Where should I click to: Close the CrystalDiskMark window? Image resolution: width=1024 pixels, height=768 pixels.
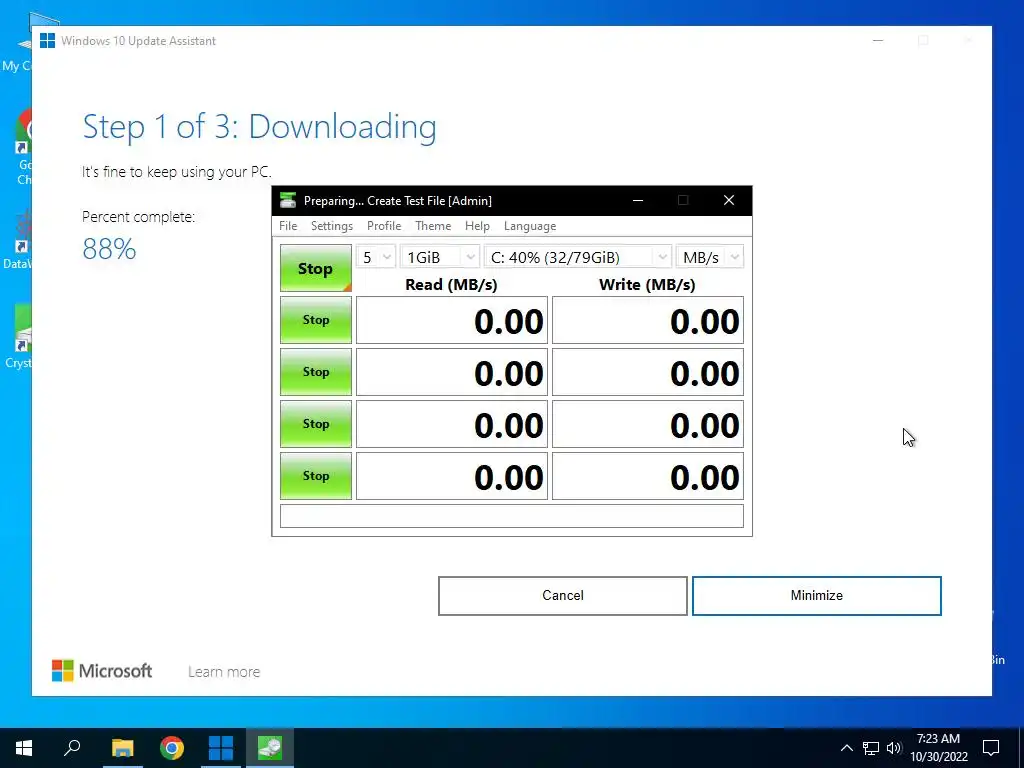click(729, 200)
